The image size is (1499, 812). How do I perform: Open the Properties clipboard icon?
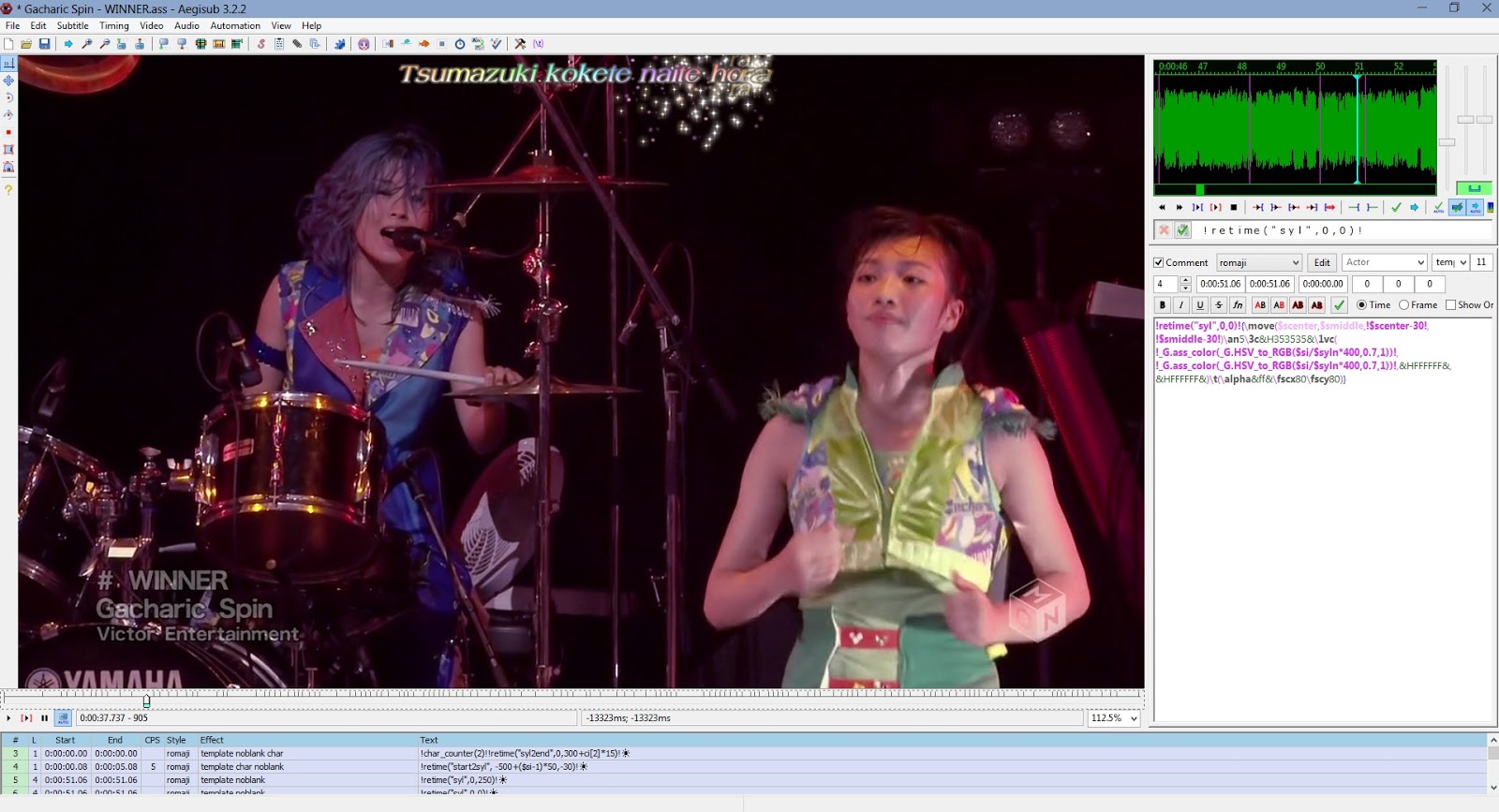pyautogui.click(x=279, y=44)
